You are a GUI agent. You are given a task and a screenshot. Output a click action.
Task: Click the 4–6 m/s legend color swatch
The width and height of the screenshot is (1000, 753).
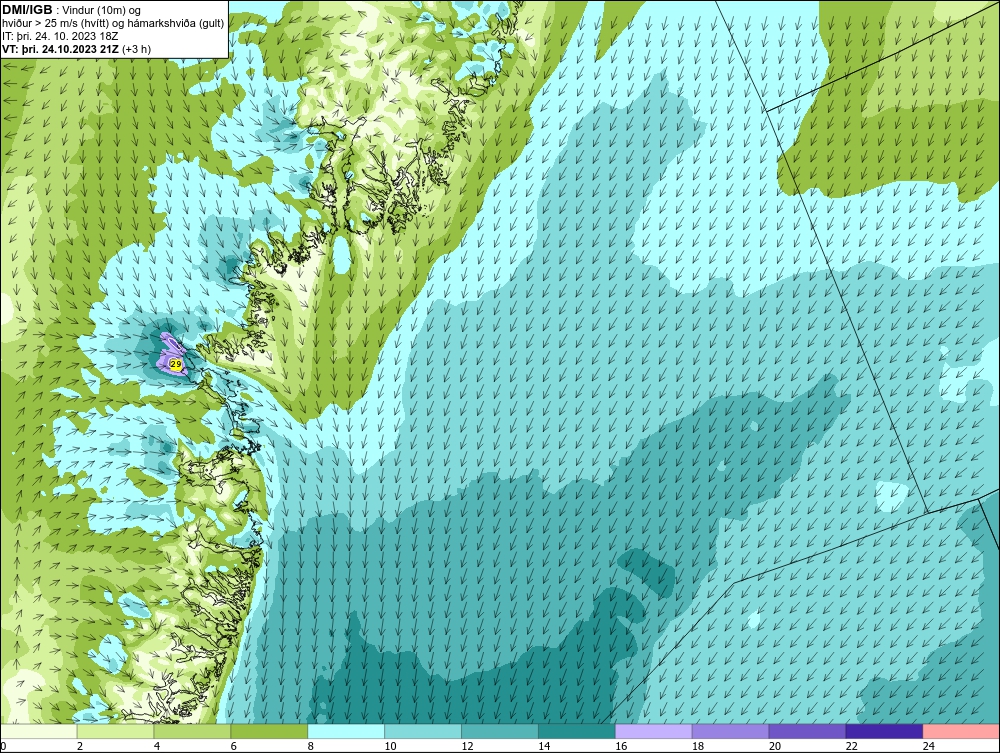192,731
